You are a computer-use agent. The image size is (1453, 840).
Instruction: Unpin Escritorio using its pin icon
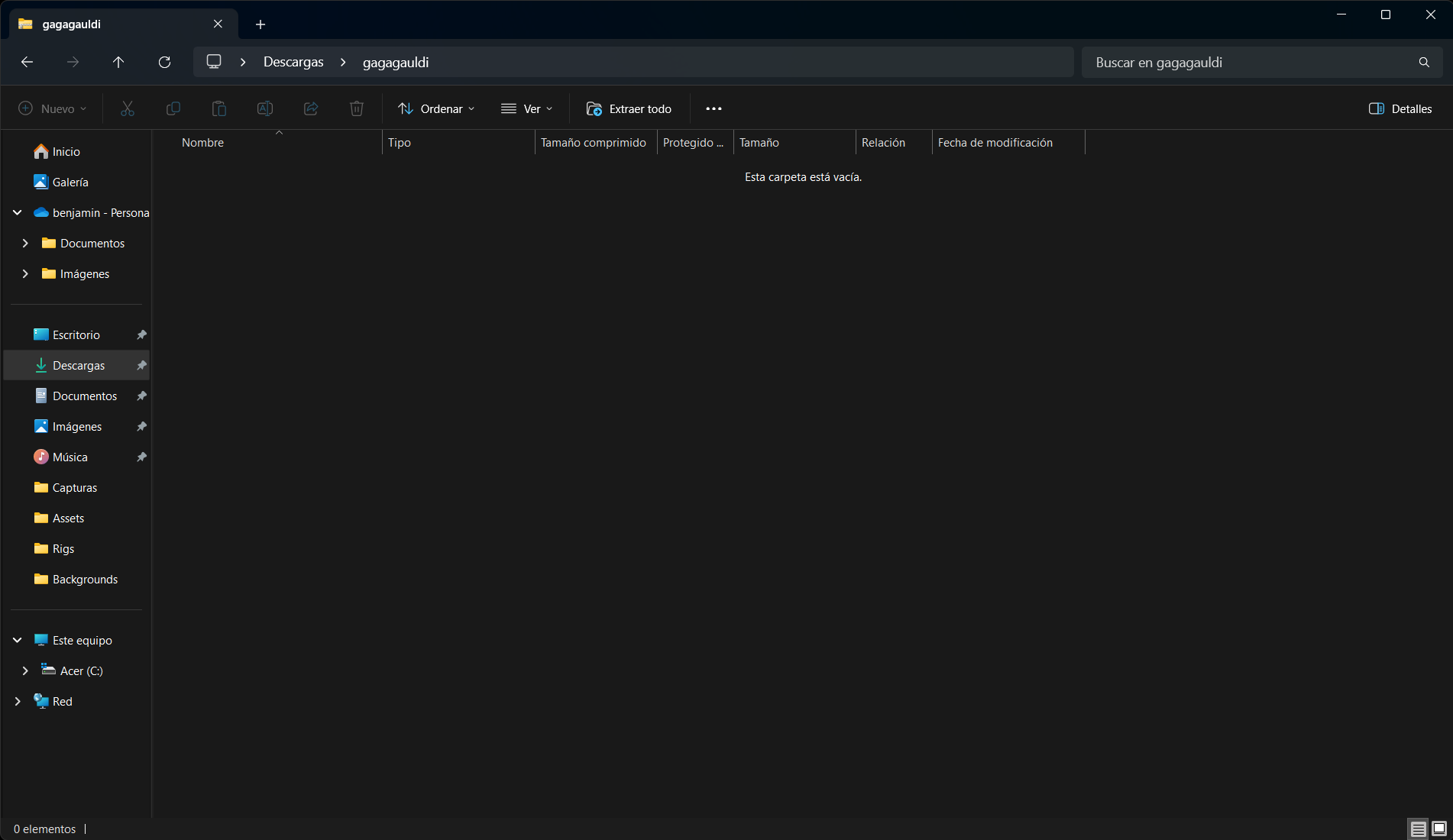[x=141, y=334]
